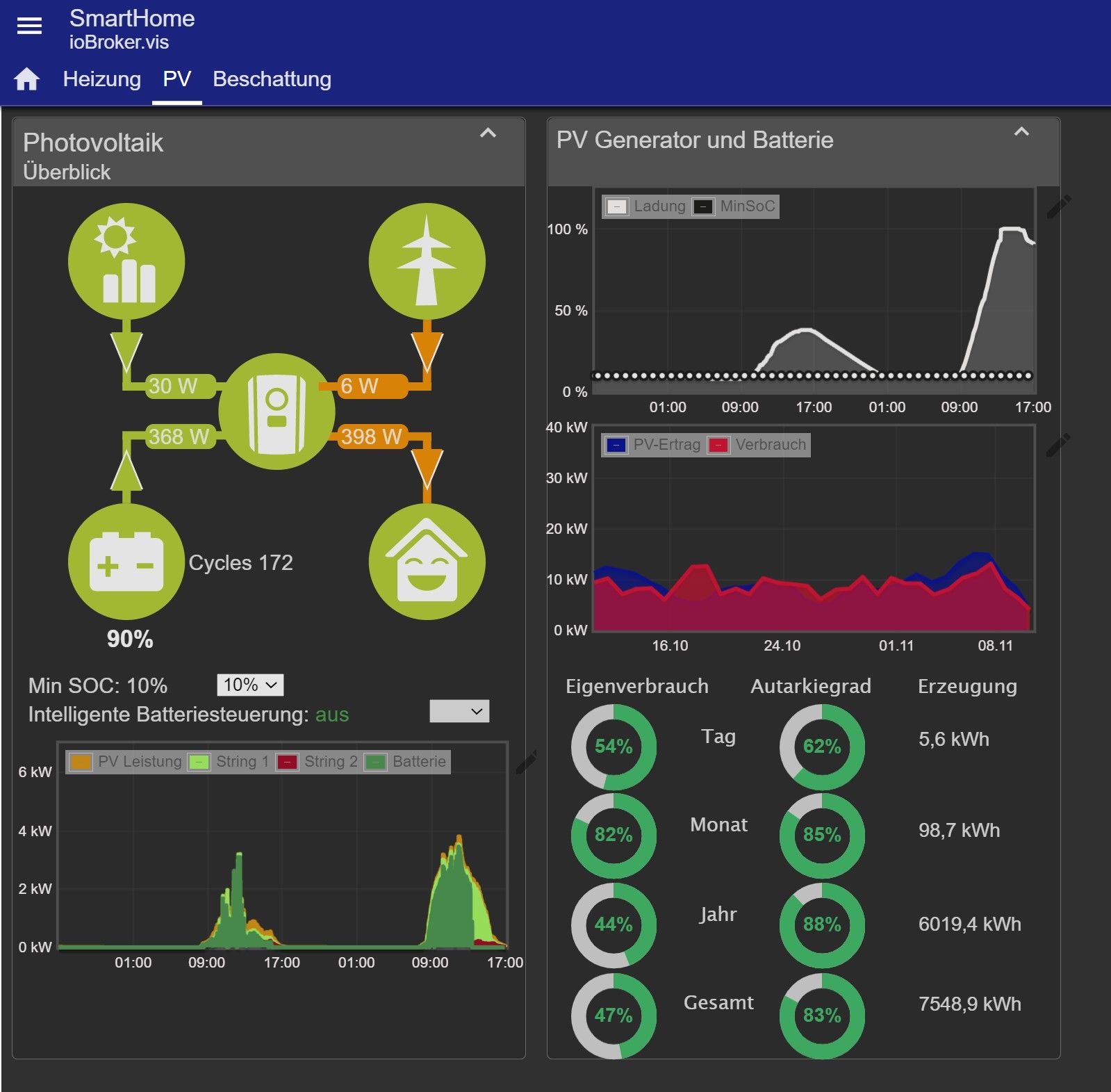Click the Eigenverbrauch column heading
The height and width of the screenshot is (1092, 1111).
pos(637,686)
